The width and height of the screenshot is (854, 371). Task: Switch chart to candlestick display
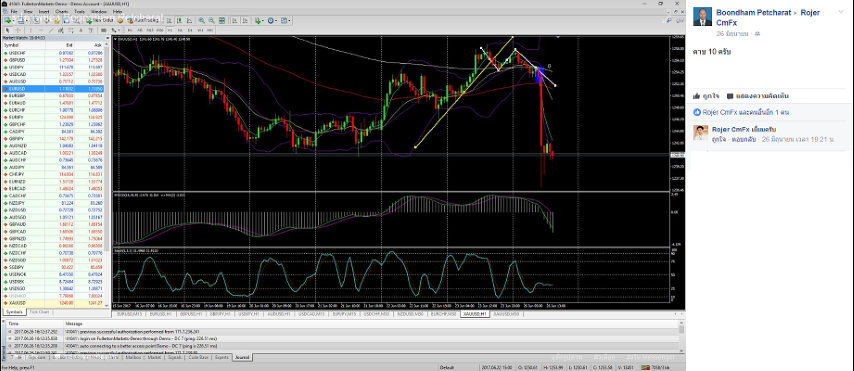click(179, 20)
